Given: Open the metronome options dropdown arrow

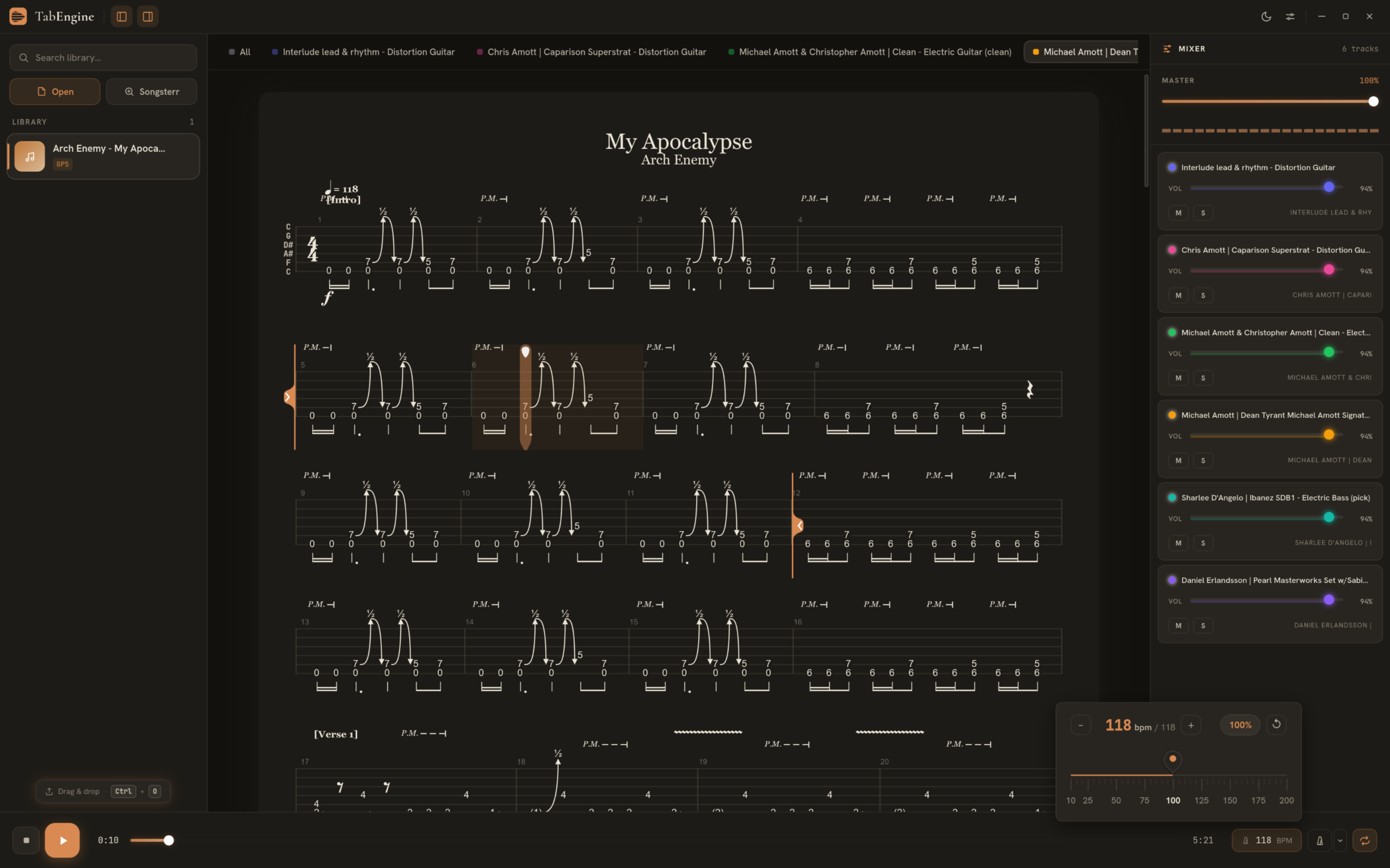Looking at the screenshot, I should [1340, 840].
